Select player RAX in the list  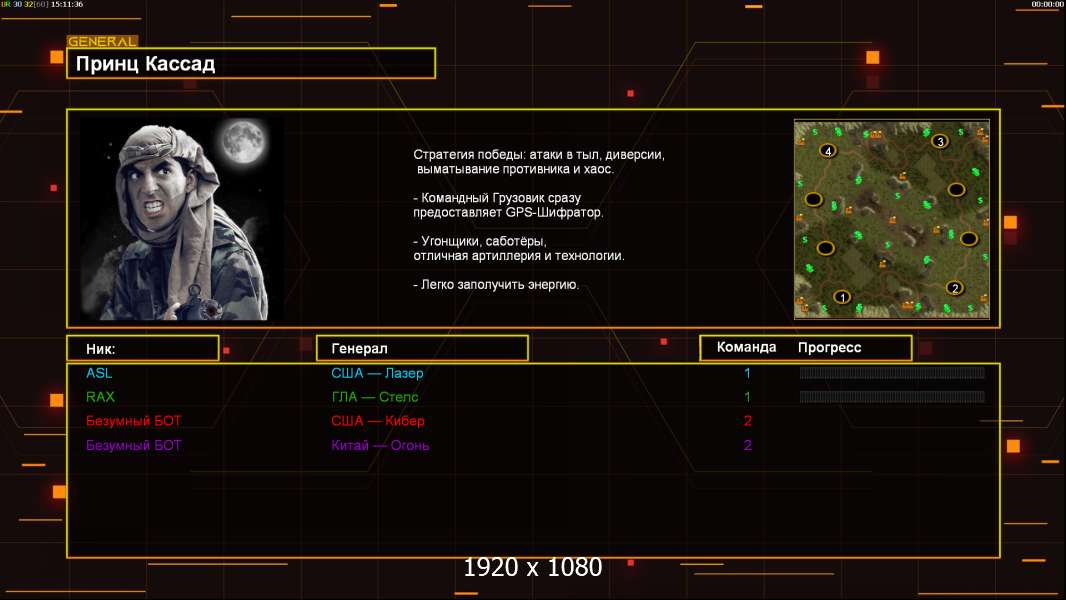coord(100,397)
